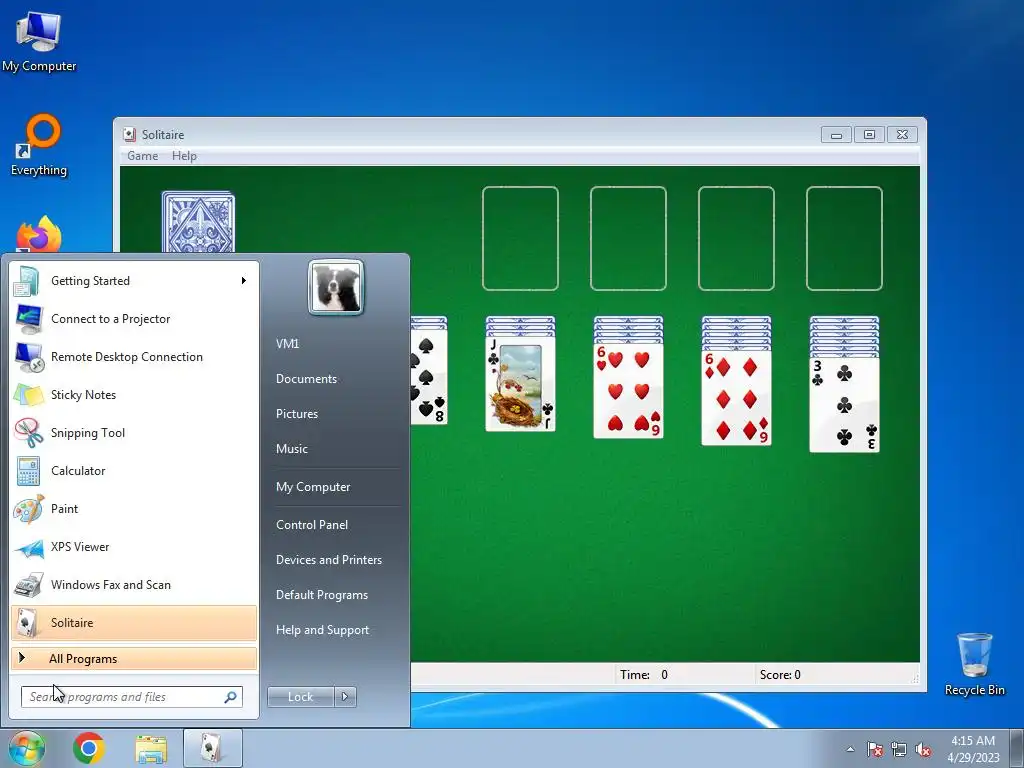Viewport: 1024px width, 768px height.
Task: Click the Solitaire card icon in Start menu
Action: click(27, 622)
